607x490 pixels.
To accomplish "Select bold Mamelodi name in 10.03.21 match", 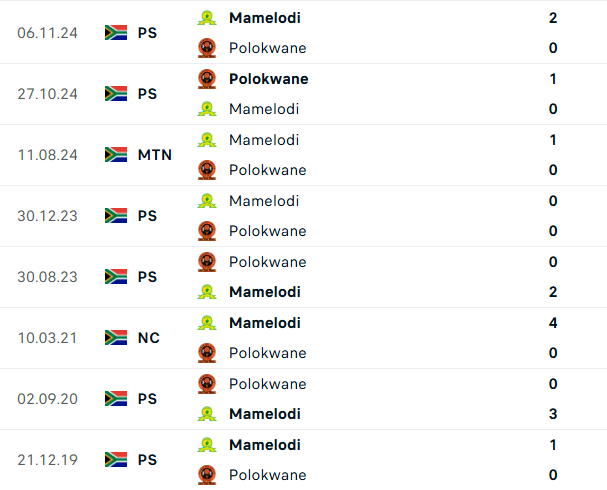I will pyautogui.click(x=264, y=323).
